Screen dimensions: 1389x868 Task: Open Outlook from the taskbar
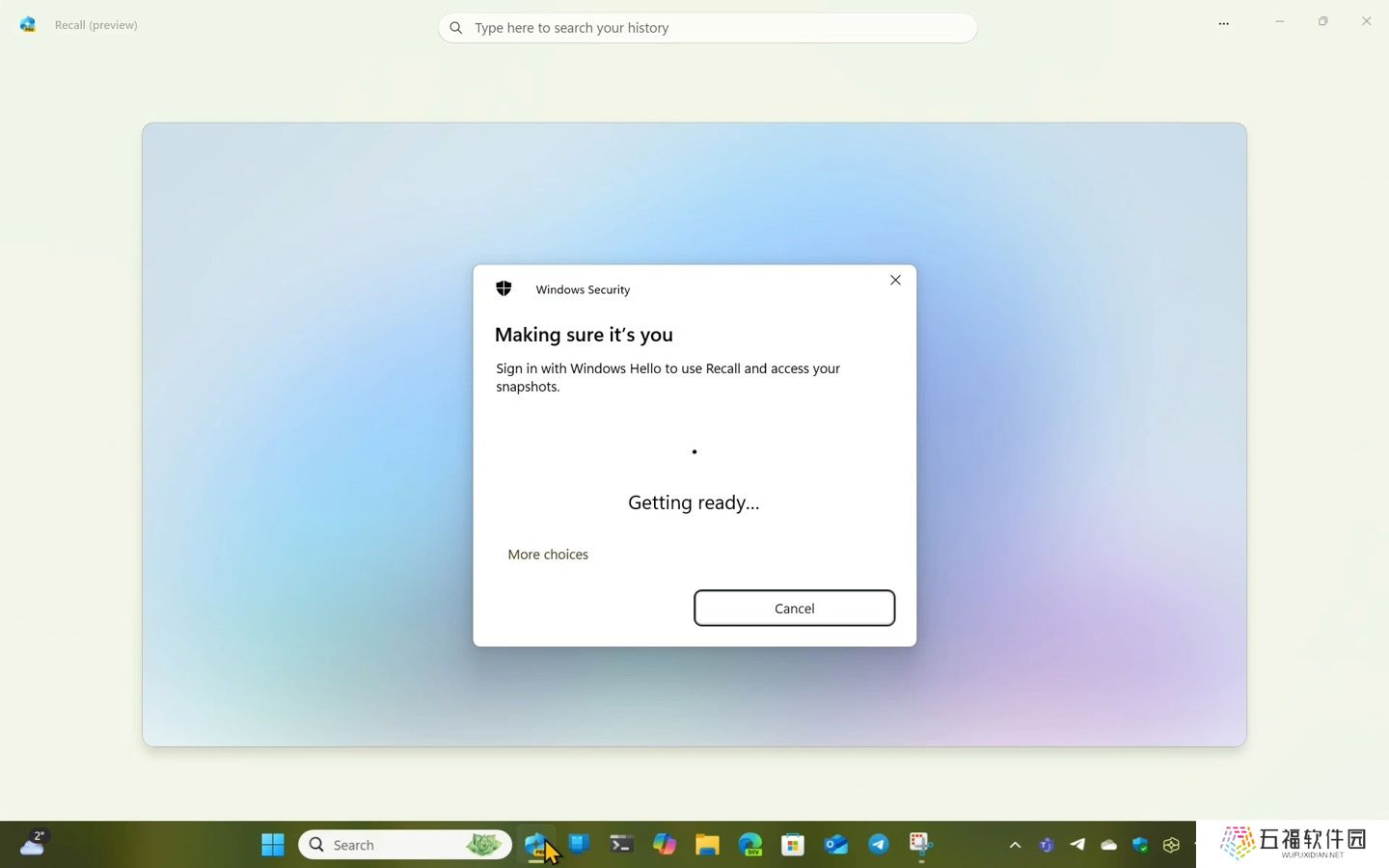836,845
